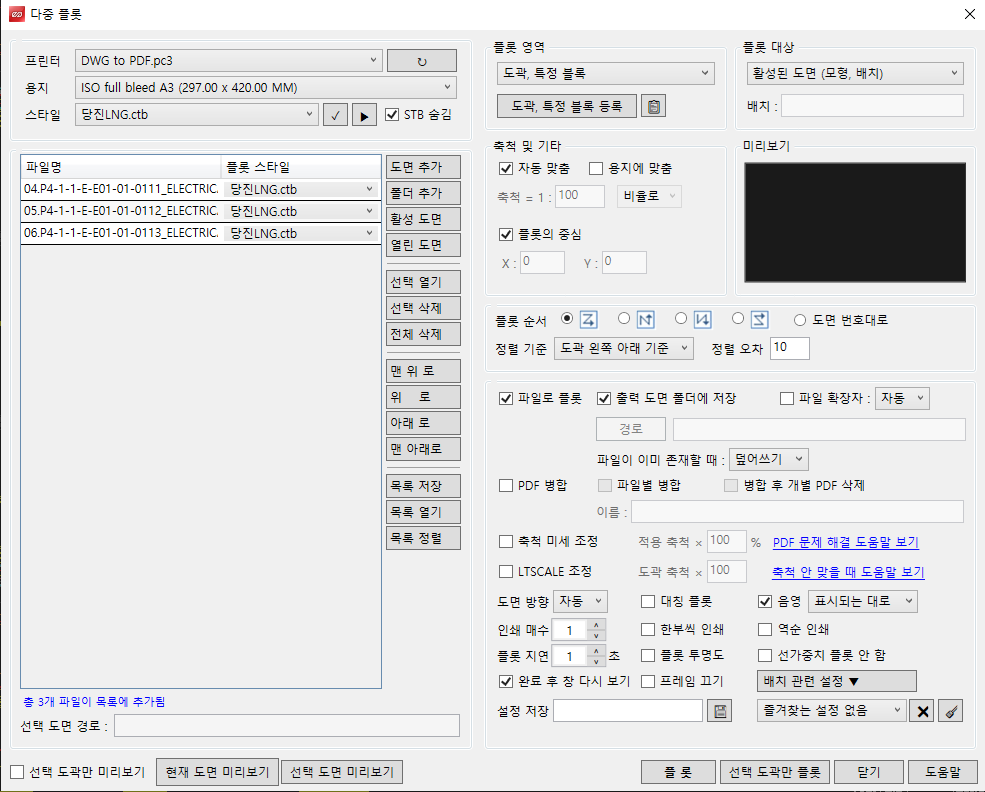Image resolution: width=985 pixels, height=792 pixels.
Task: Click the 도움말 button
Action: tap(943, 773)
